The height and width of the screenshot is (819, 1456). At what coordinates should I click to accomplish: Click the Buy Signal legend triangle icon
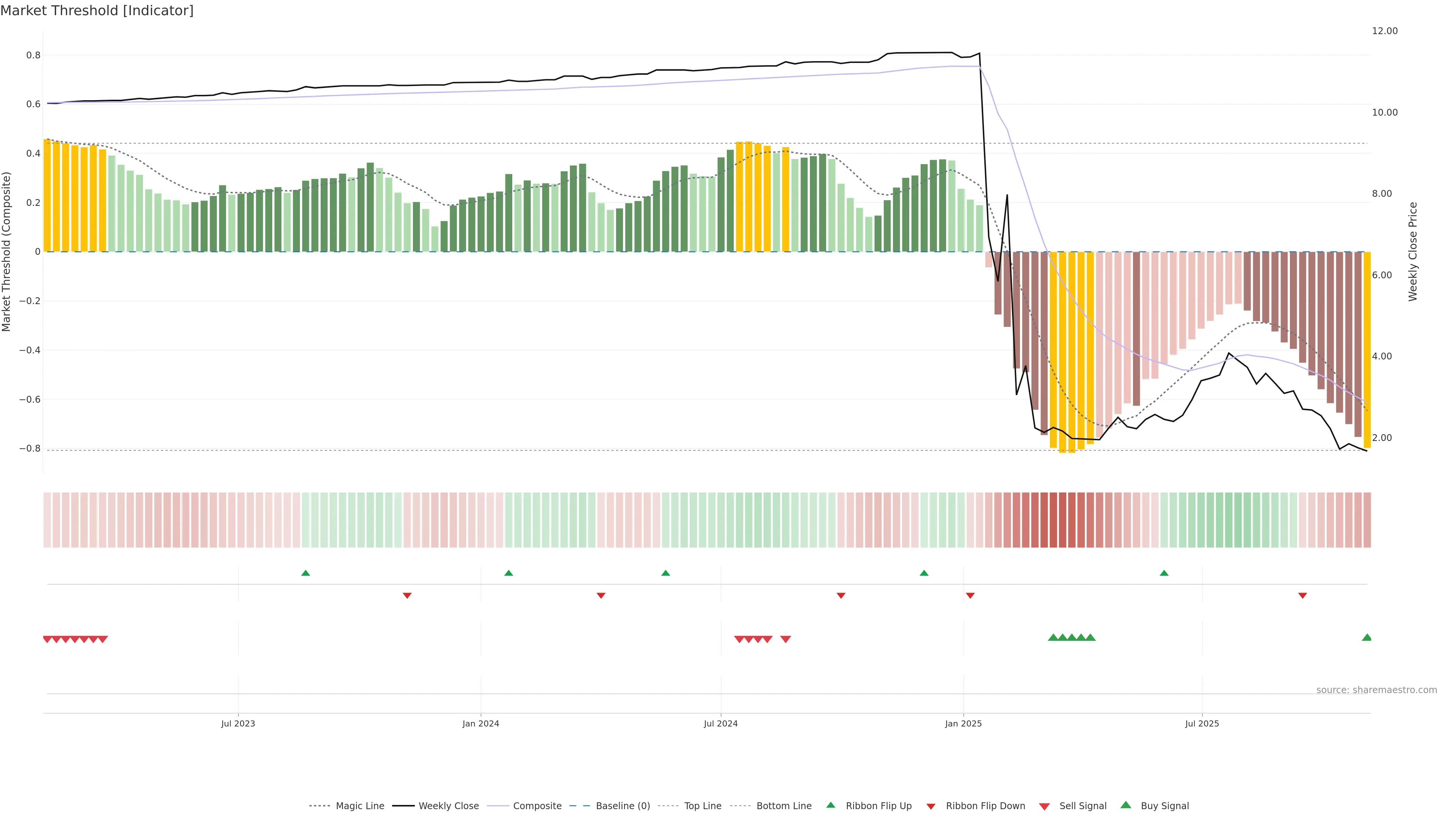(x=1125, y=805)
